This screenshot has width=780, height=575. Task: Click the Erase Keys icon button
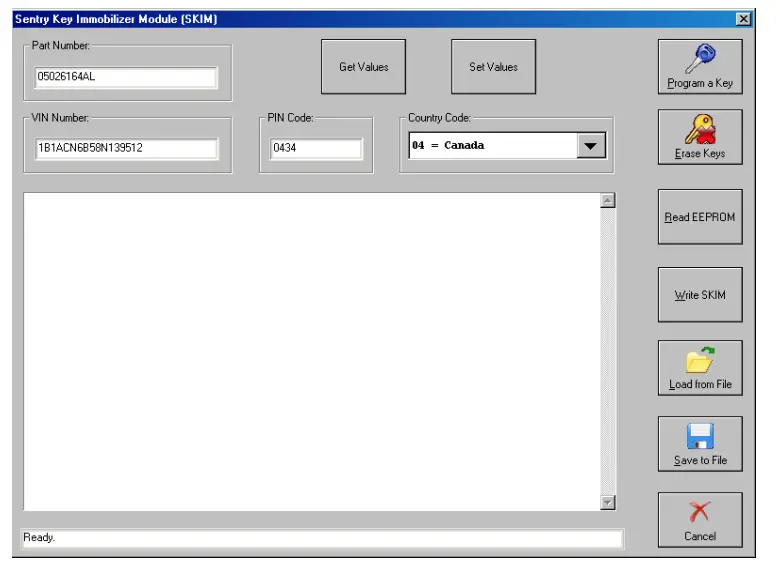(700, 137)
